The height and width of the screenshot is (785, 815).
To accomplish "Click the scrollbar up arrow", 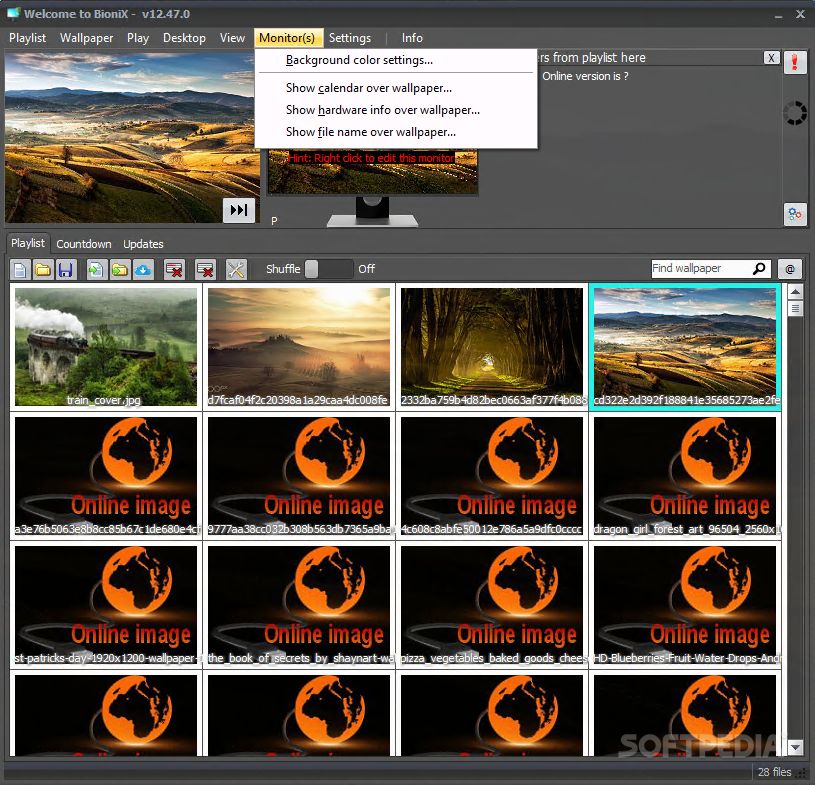I will point(795,292).
